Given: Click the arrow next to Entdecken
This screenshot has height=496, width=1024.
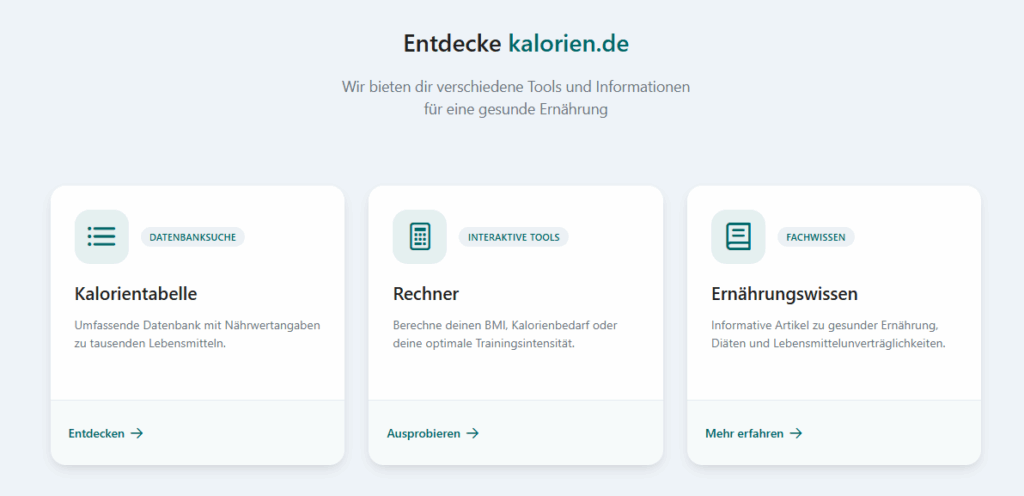Looking at the screenshot, I should 136,433.
